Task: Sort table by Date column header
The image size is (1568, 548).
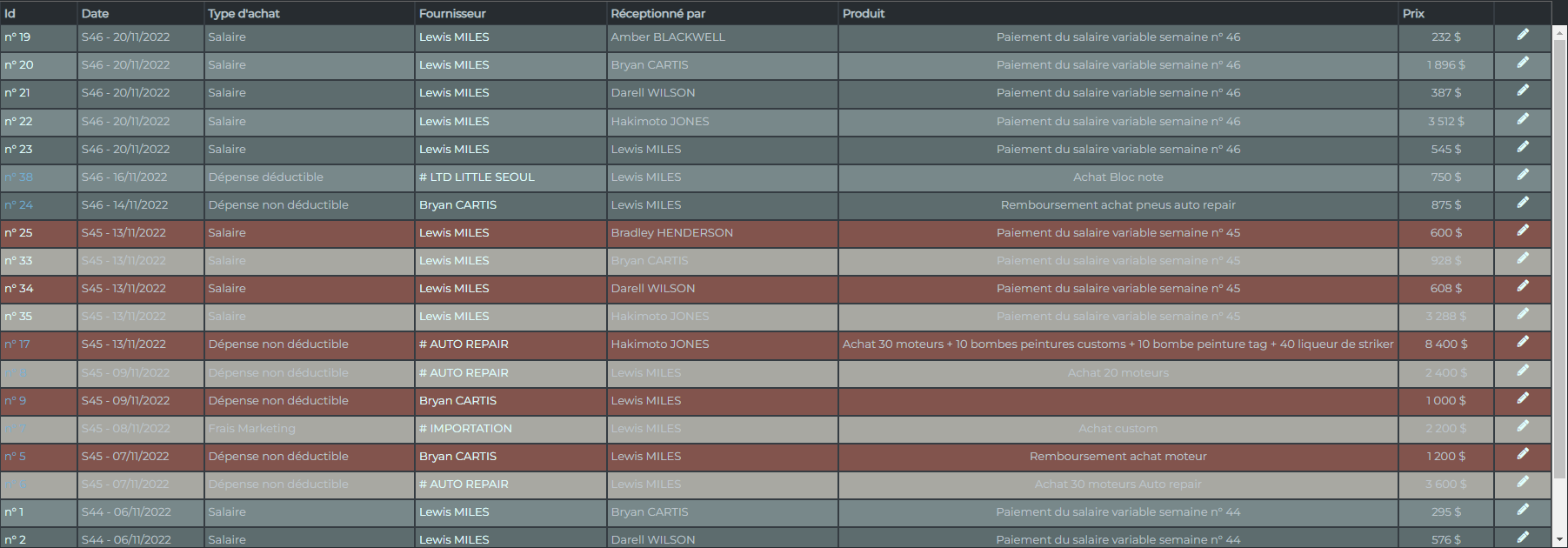Action: (x=95, y=13)
